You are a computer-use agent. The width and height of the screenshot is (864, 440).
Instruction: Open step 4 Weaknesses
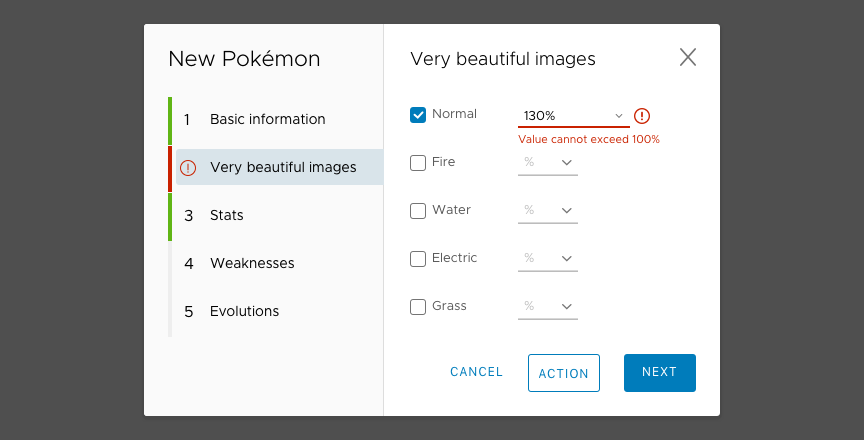pos(276,263)
